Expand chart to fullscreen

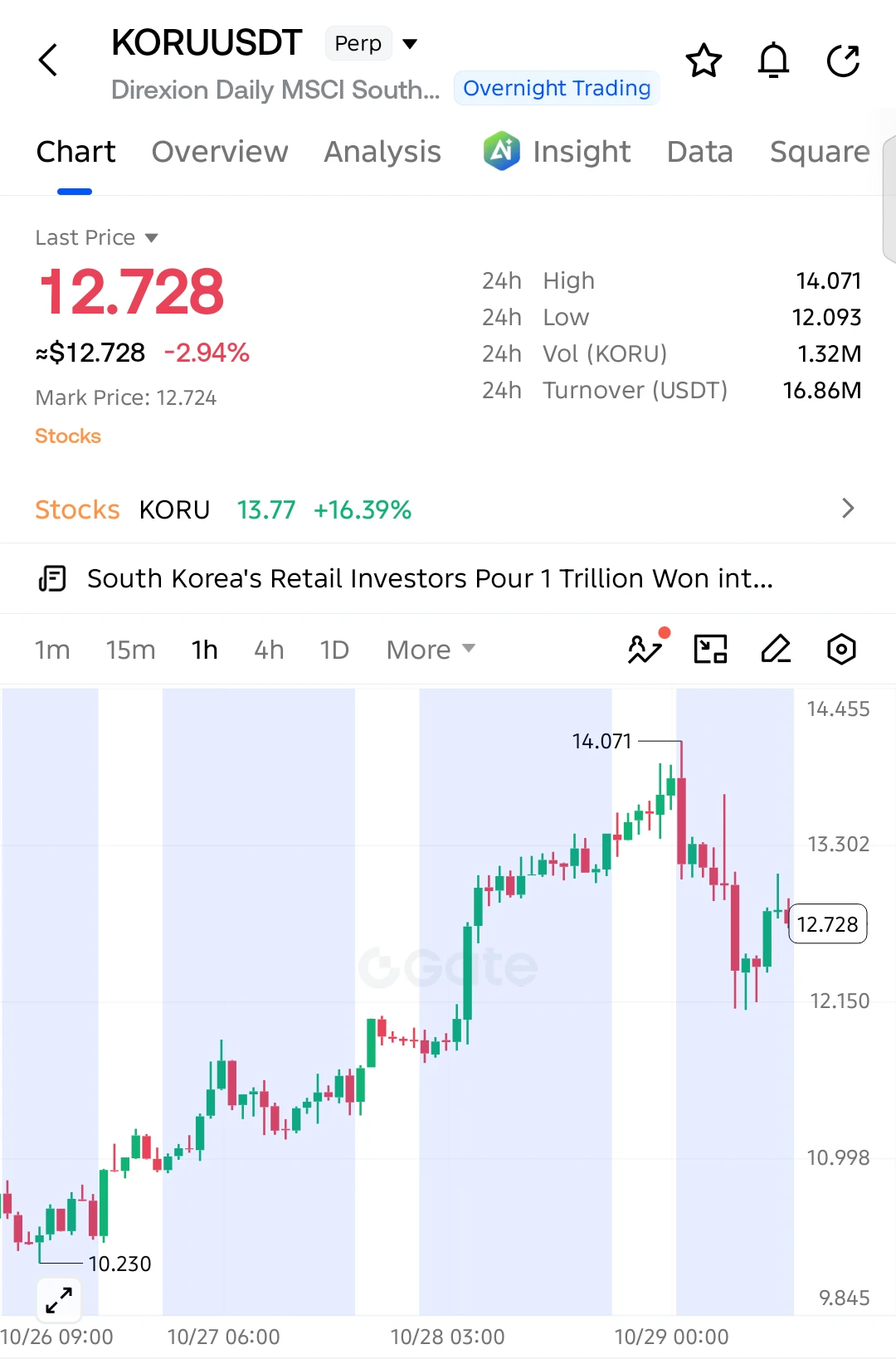click(x=59, y=1299)
